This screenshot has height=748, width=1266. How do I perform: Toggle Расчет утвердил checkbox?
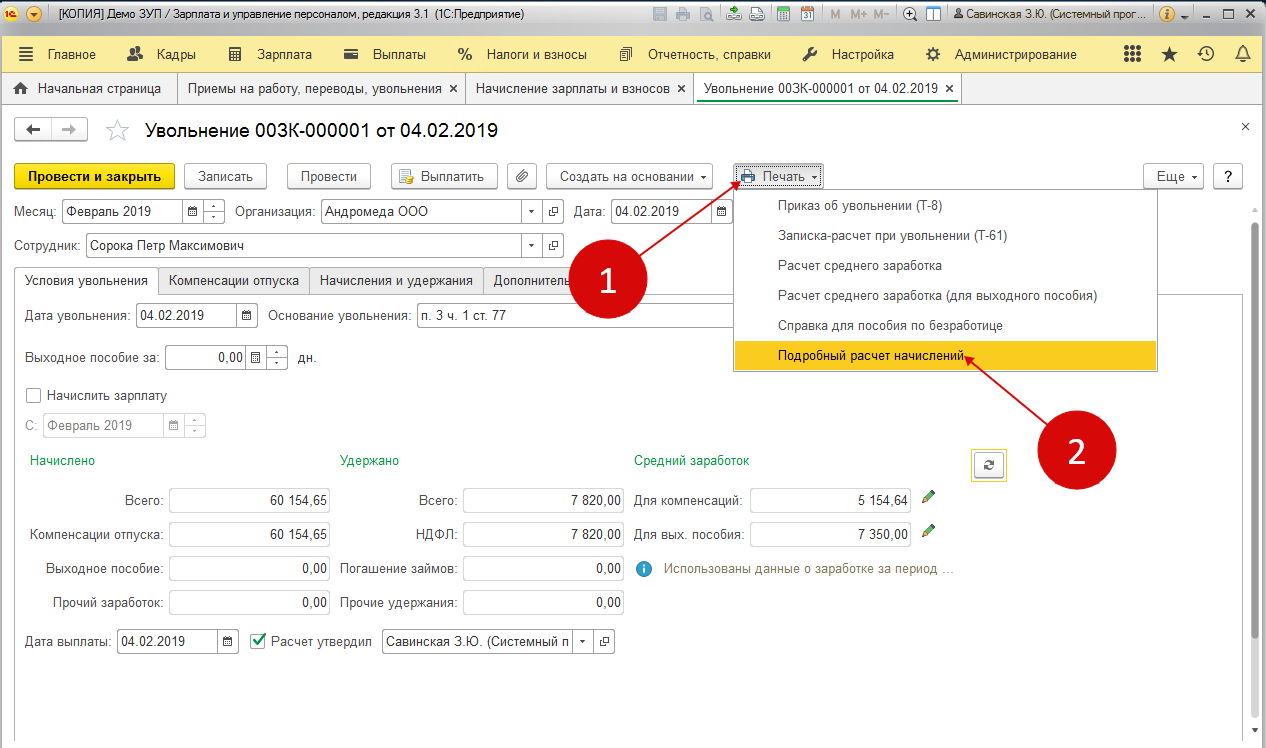(258, 640)
